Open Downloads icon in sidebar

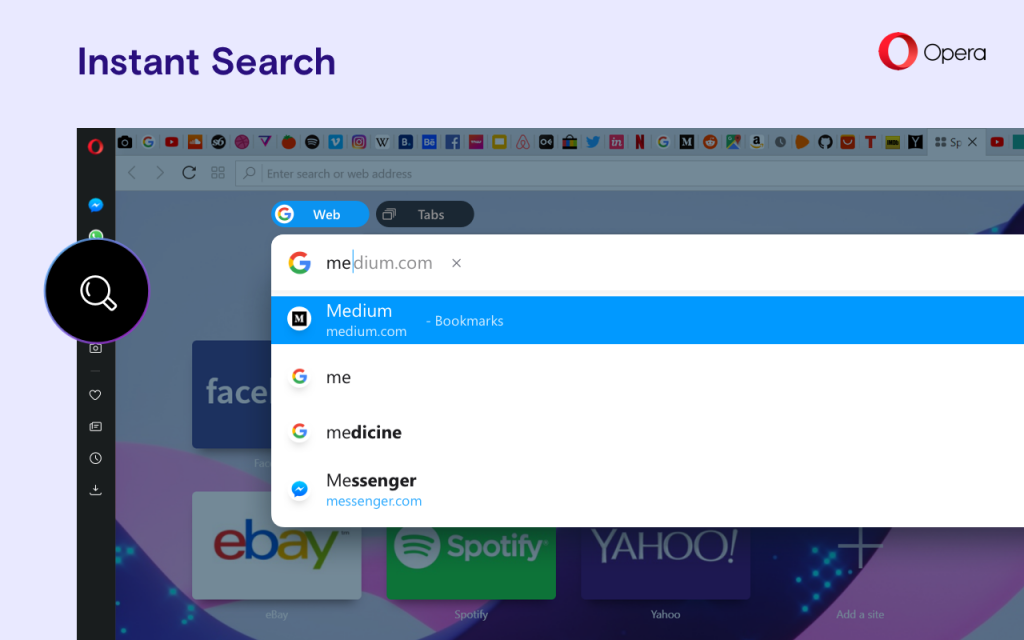[95, 490]
